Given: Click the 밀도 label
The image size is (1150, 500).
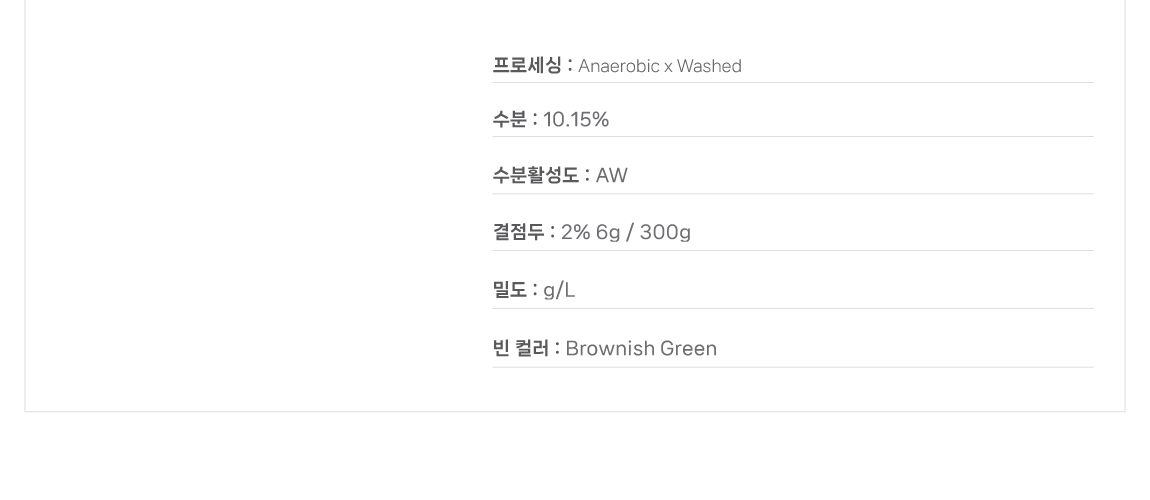Looking at the screenshot, I should 509,290.
